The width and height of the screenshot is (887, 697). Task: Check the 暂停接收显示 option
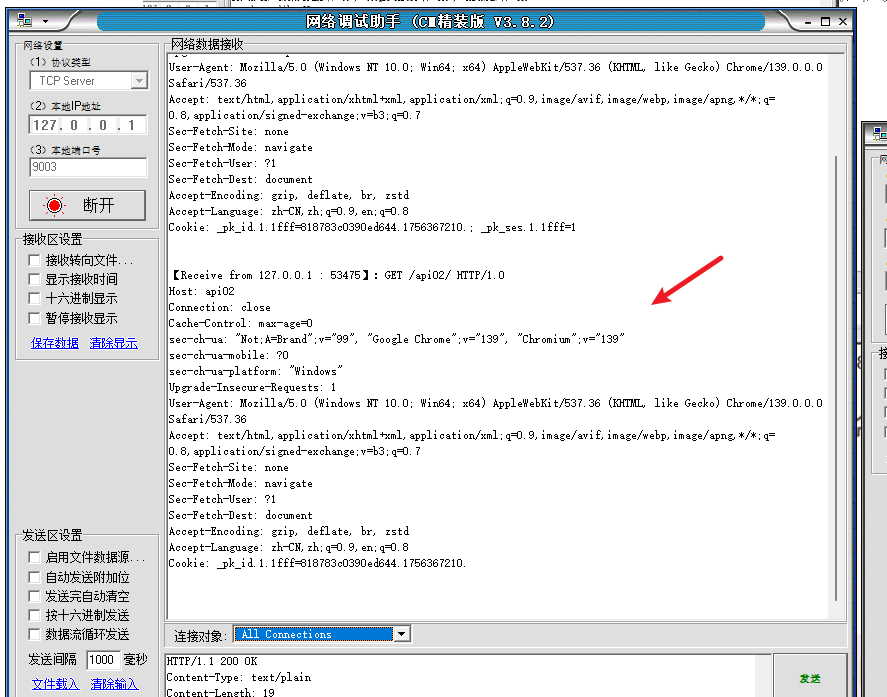coord(35,318)
